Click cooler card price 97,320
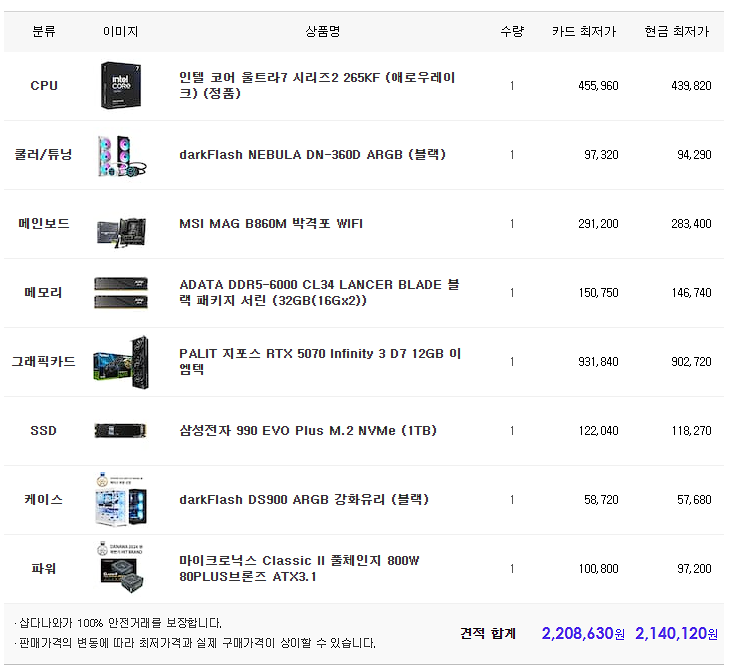This screenshot has height=667, width=737. [x=601, y=155]
